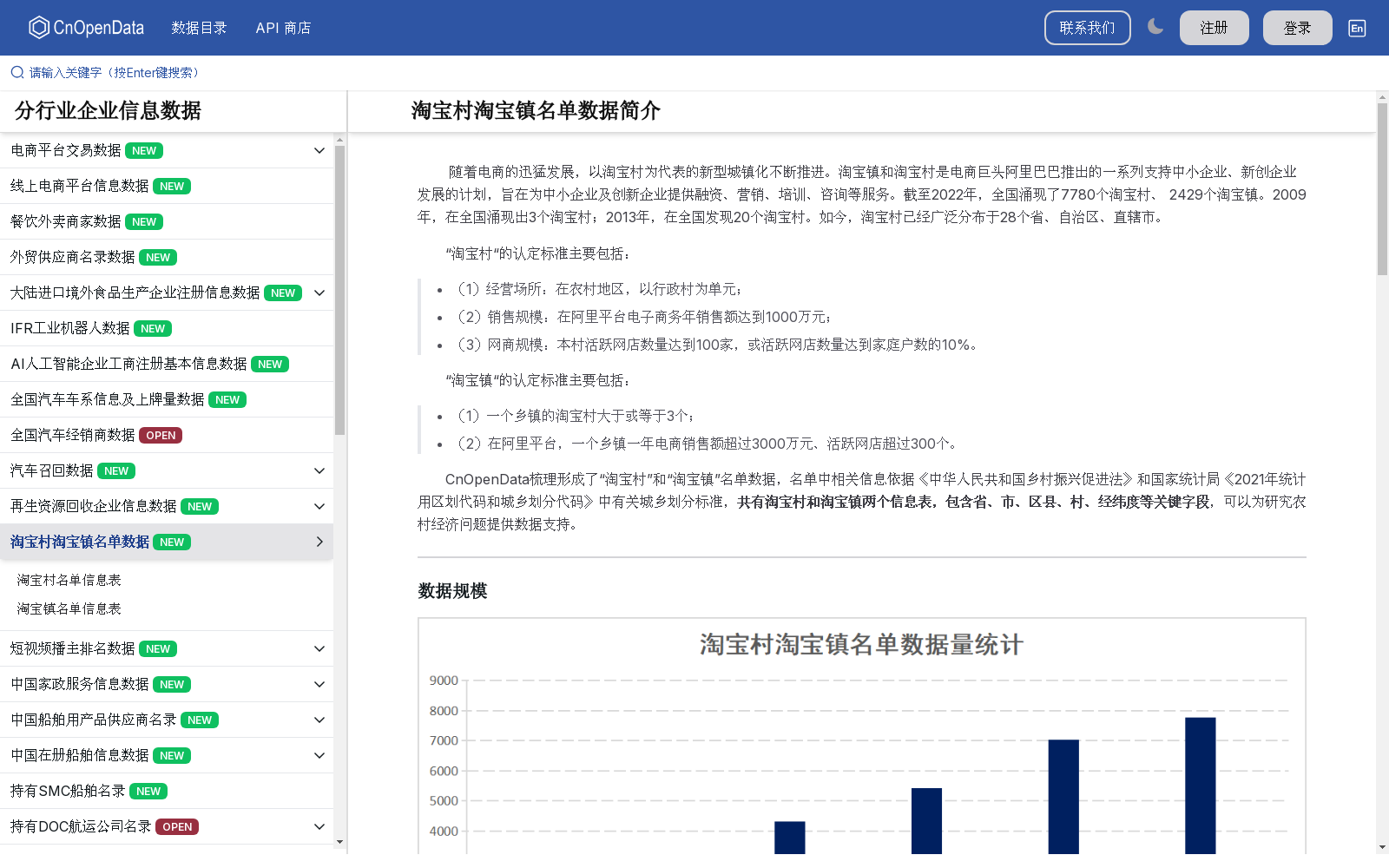Expand 中国家政服务信息数据 chevron
The height and width of the screenshot is (868, 1389).
tap(319, 684)
